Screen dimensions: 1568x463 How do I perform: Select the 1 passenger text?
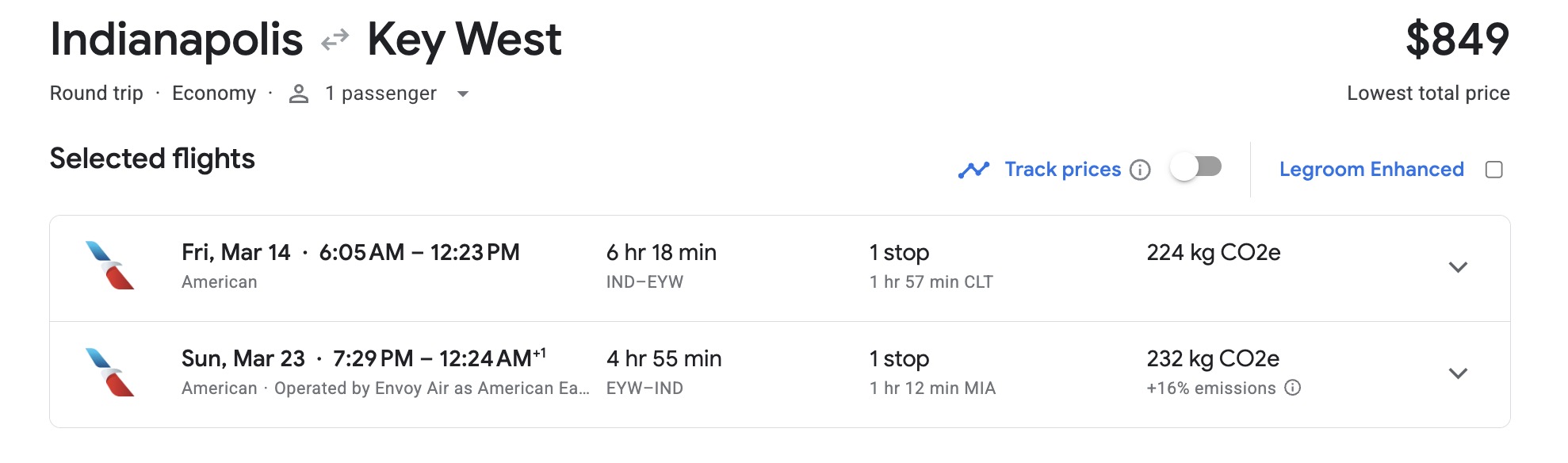point(381,94)
